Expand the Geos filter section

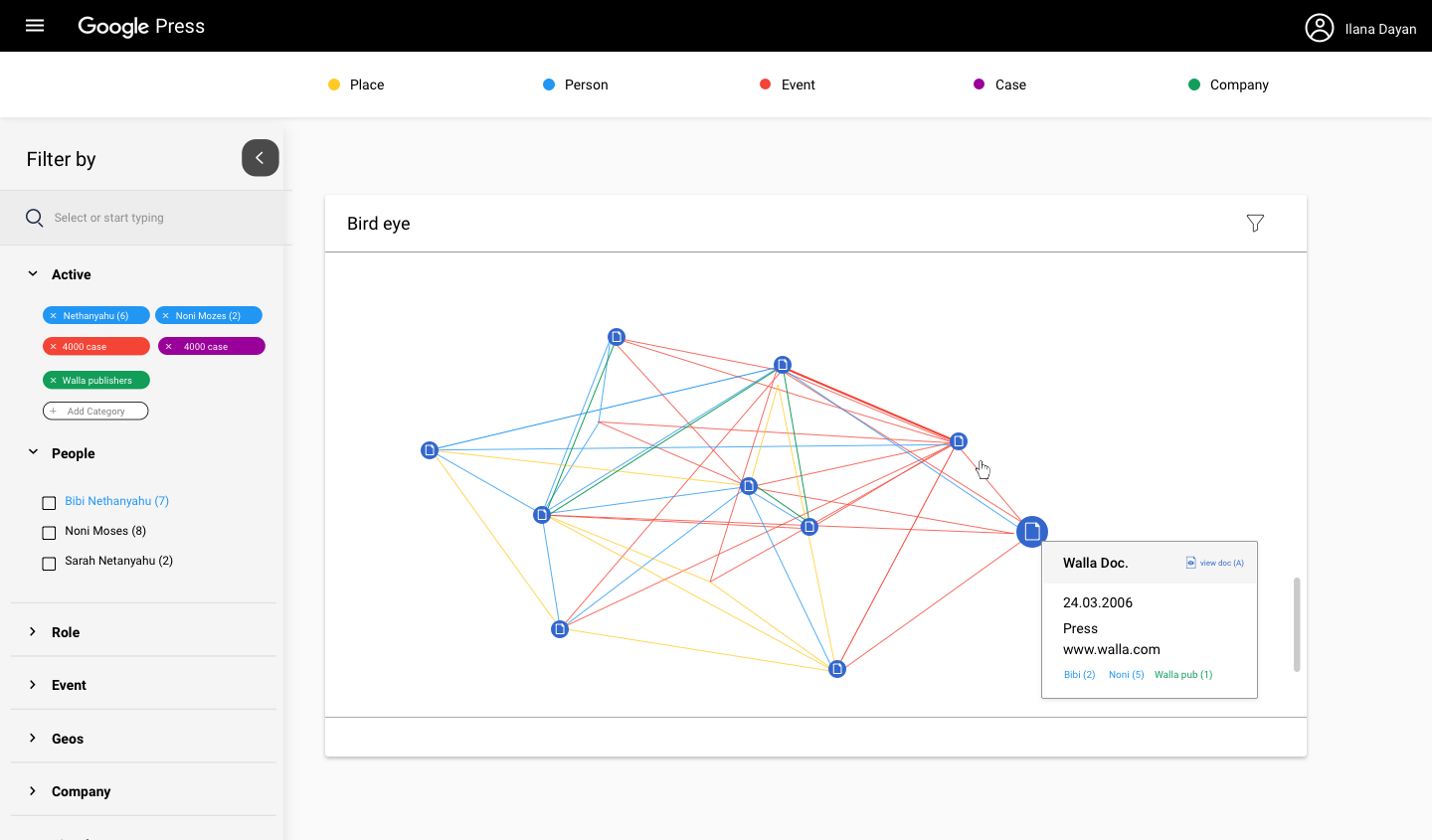(33, 739)
